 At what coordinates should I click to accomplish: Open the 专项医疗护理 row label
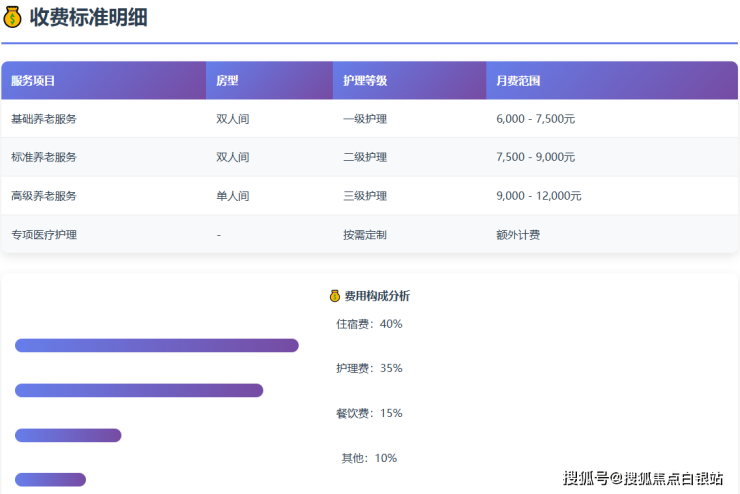(x=43, y=235)
